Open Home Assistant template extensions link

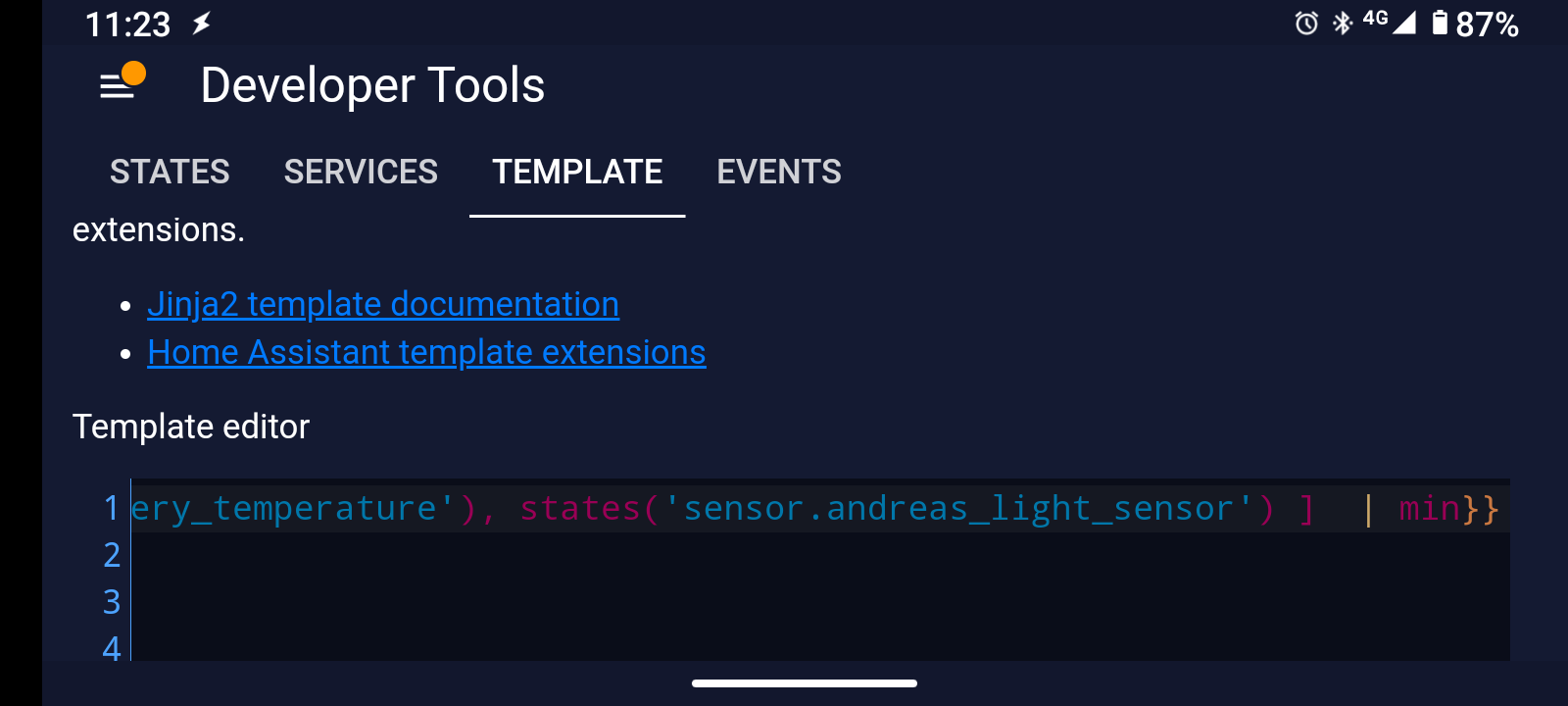tap(426, 352)
